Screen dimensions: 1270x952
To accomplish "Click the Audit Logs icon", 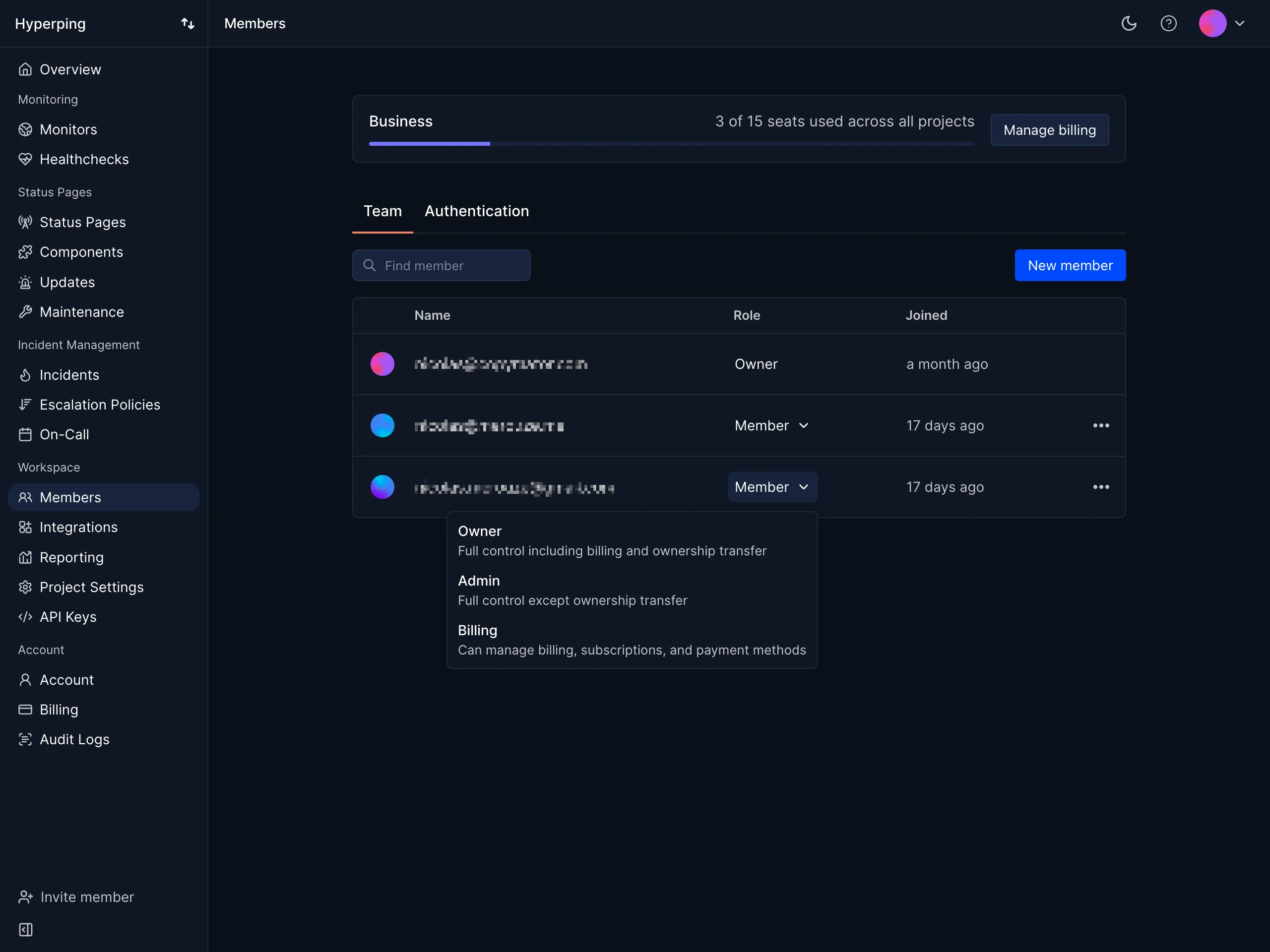I will [25, 739].
